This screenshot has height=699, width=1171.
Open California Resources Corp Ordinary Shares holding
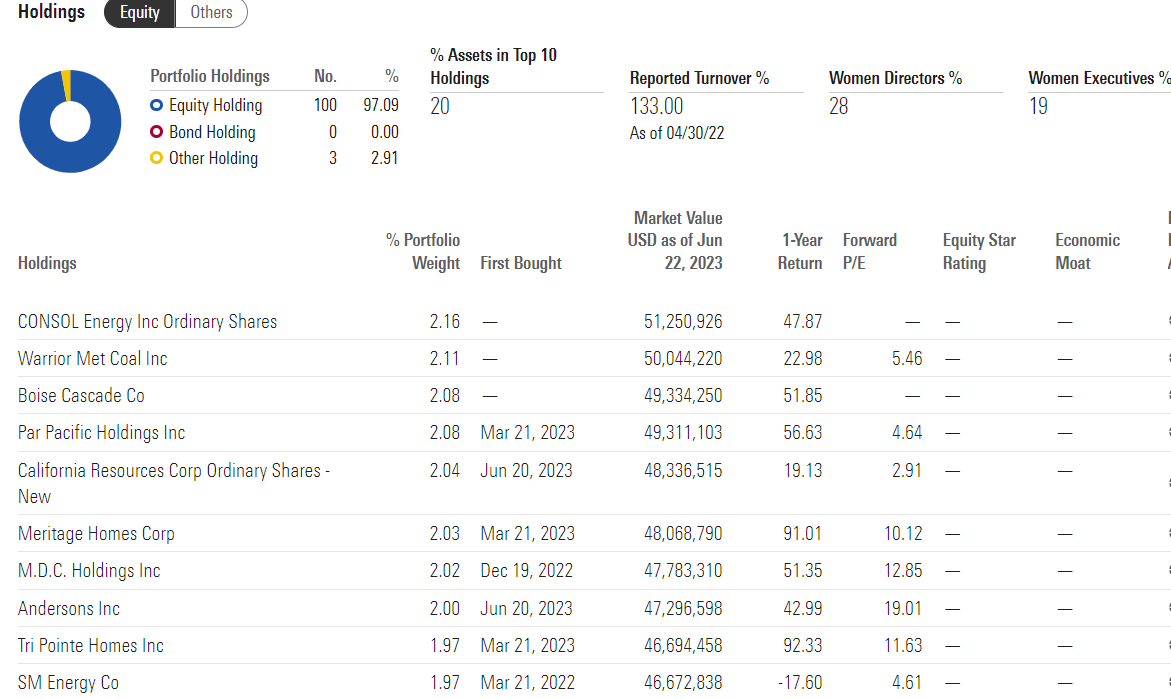(174, 483)
